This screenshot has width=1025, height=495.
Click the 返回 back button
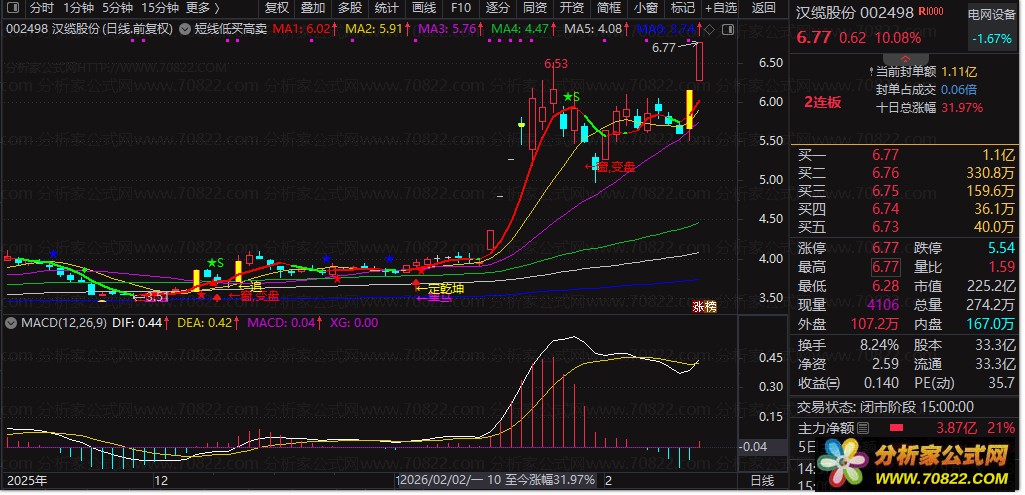tap(764, 9)
